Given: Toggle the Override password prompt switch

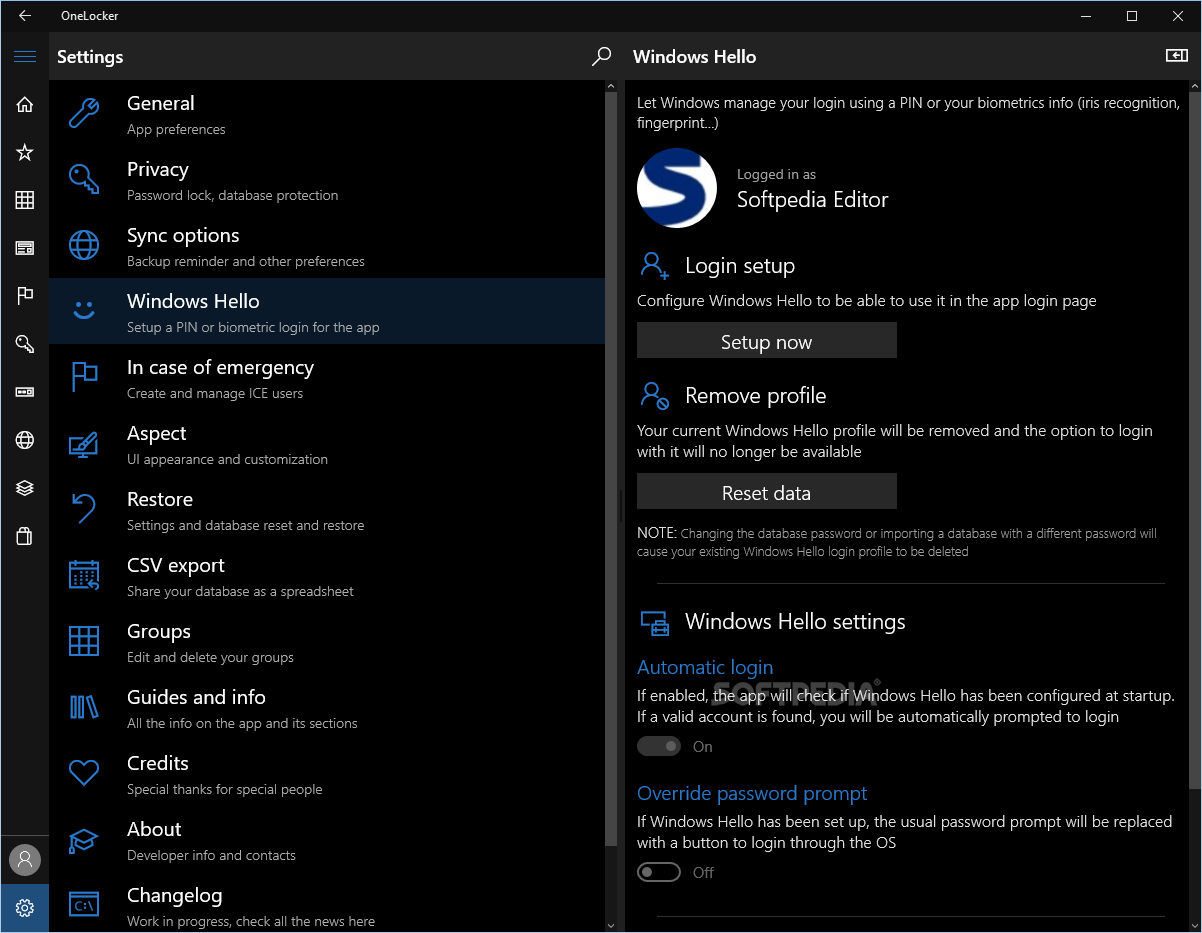Looking at the screenshot, I should [659, 872].
